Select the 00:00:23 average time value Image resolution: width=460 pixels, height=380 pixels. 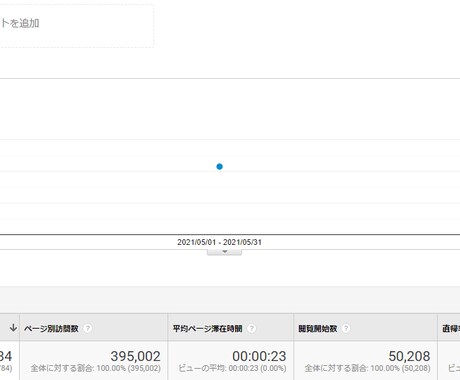tap(259, 356)
